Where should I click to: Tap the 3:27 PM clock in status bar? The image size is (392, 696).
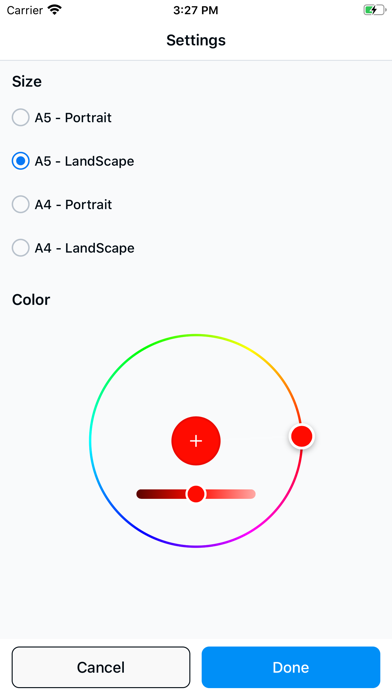click(x=196, y=10)
